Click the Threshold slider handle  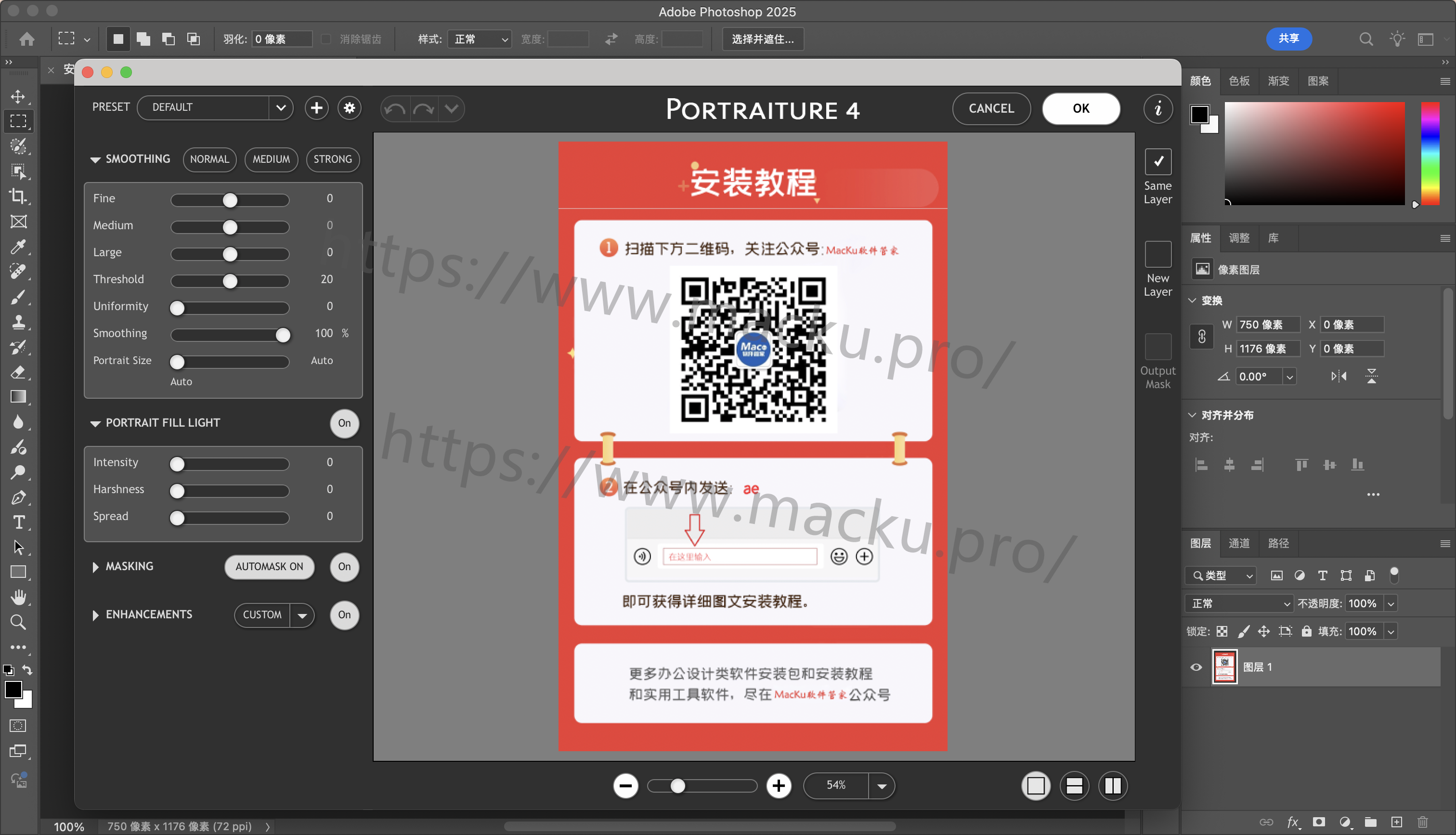click(230, 281)
